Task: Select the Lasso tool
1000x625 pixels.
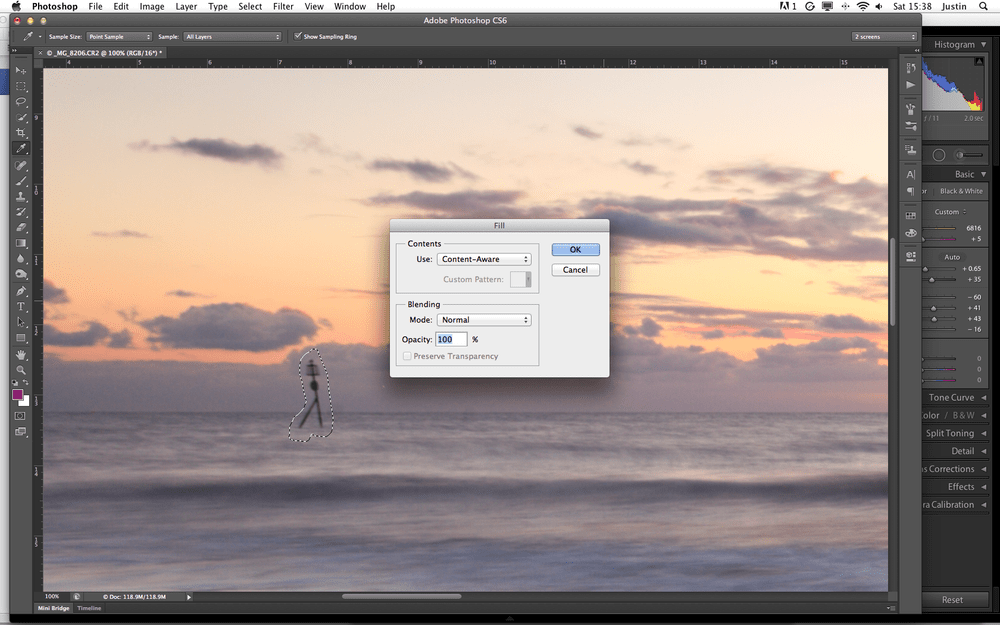Action: (21, 101)
